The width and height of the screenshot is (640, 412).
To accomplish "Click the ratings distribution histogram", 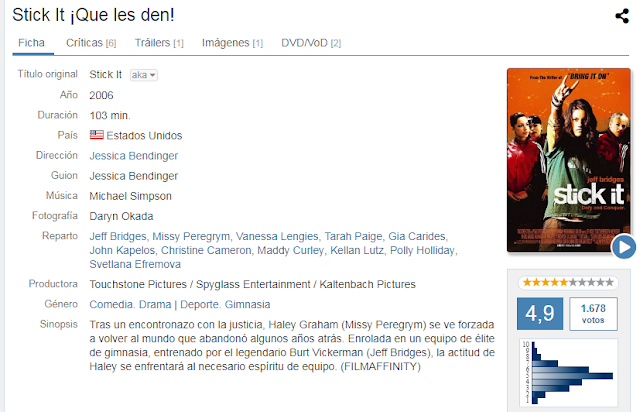I will [569, 373].
